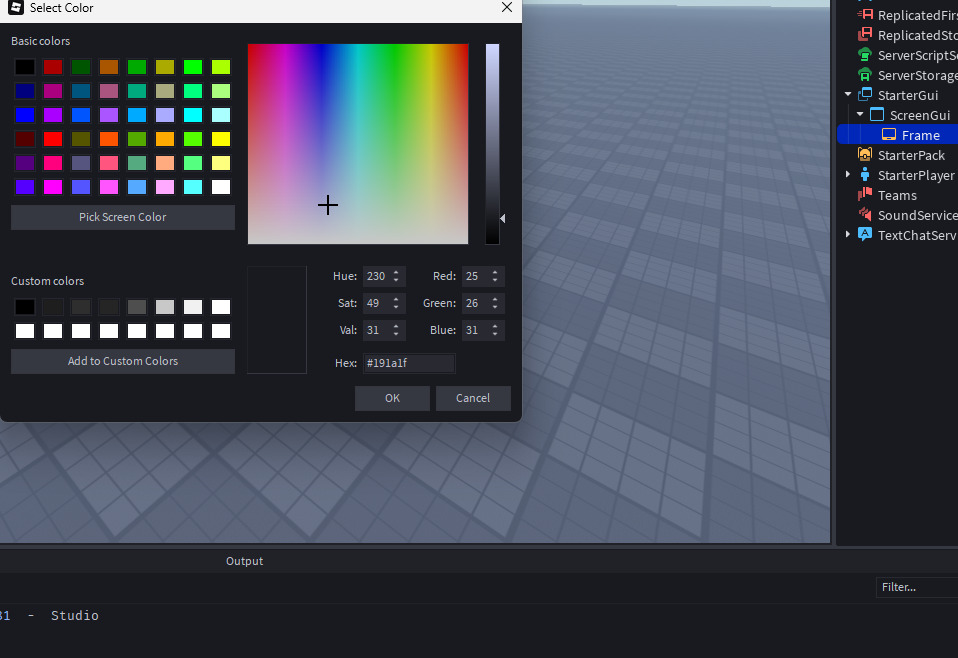Viewport: 958px width, 658px height.
Task: Click the brightness value slider bar
Action: [492, 144]
